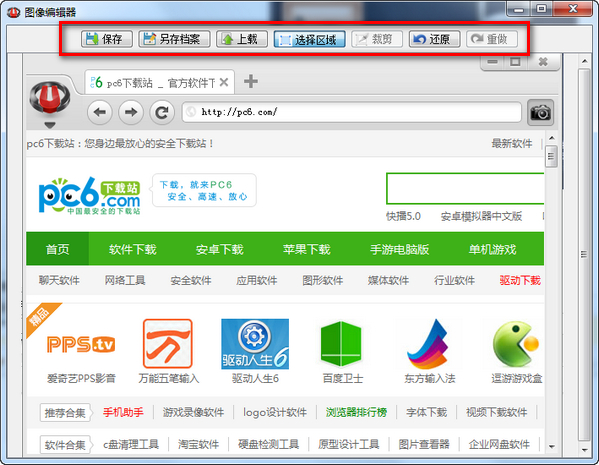Click the 爱奇艺PPS影音 text label
599x465 pixels.
(81, 379)
